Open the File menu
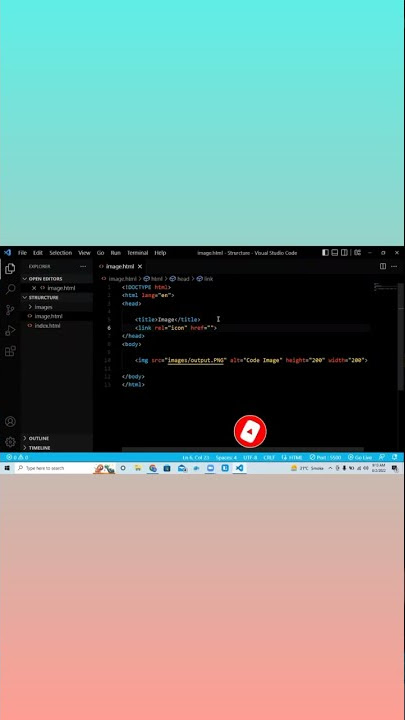Screen dimensions: 405x720 click(x=22, y=253)
